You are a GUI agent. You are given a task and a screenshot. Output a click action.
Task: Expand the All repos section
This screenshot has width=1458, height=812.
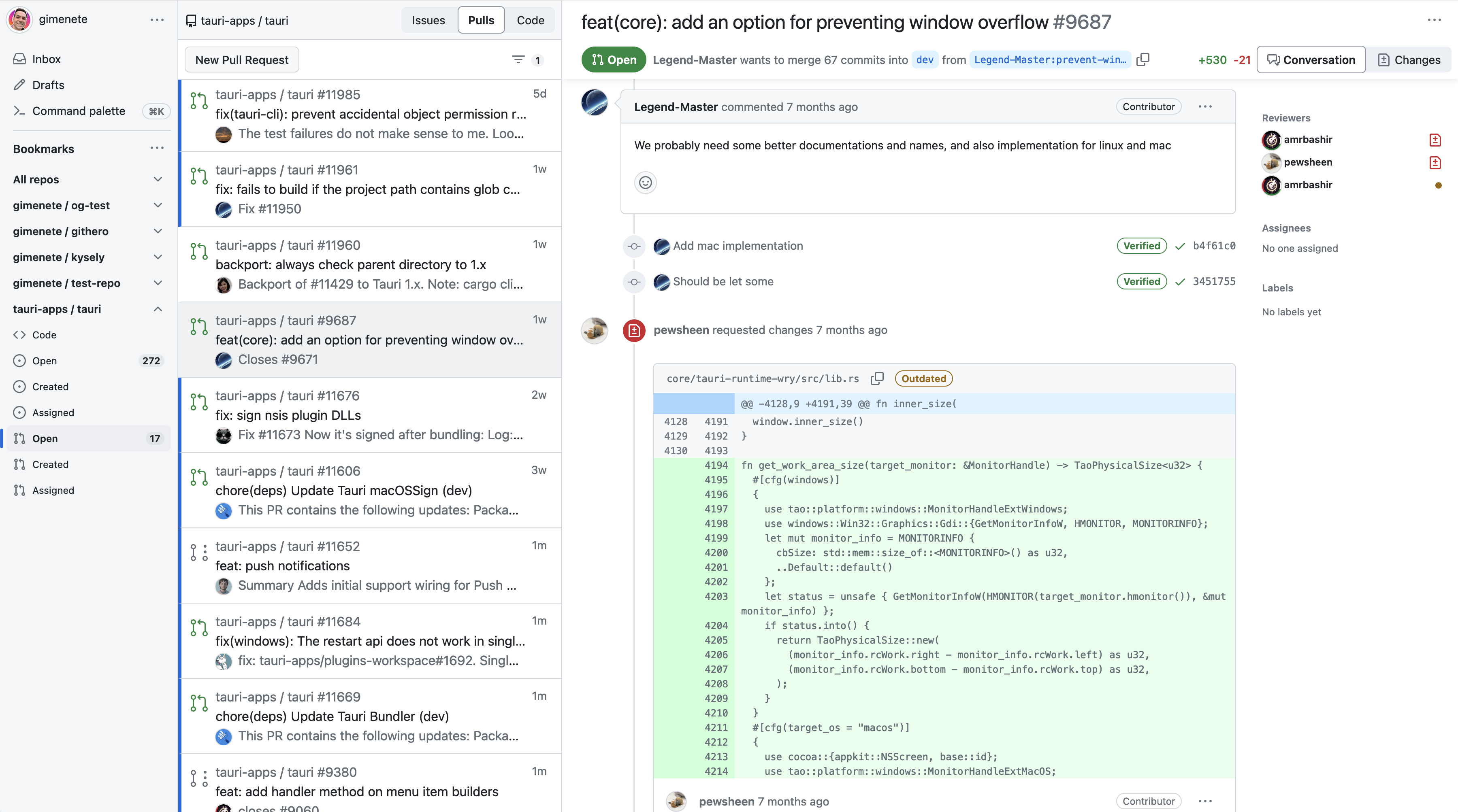[x=158, y=179]
